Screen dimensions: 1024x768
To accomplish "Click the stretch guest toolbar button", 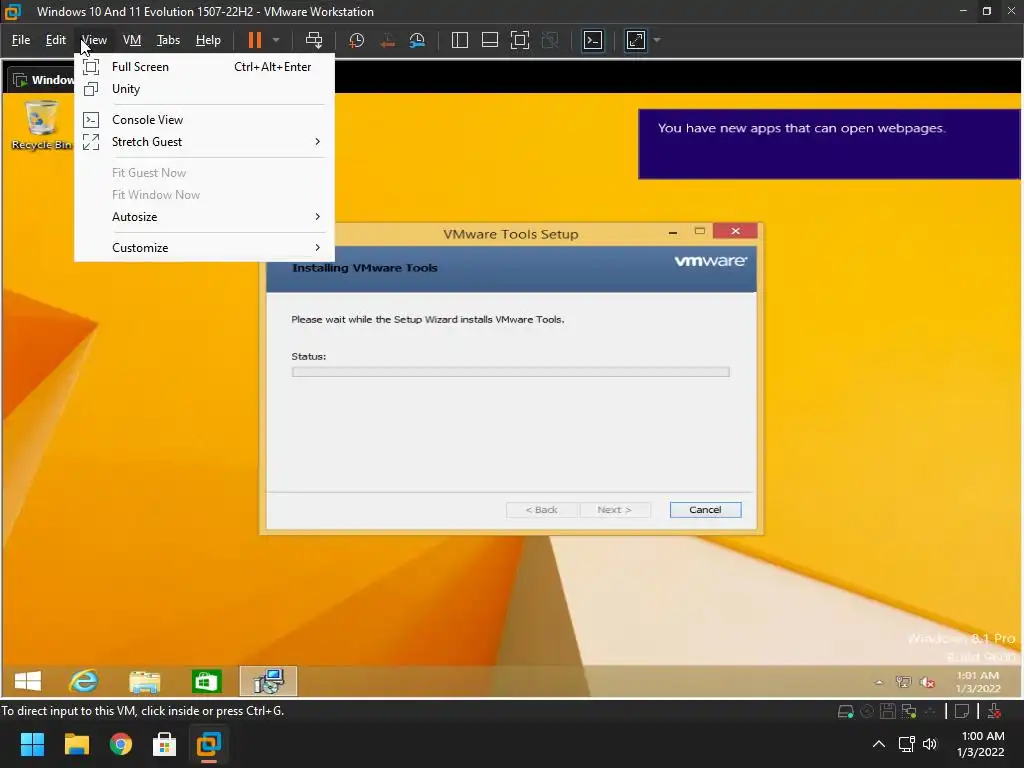I will pyautogui.click(x=636, y=40).
